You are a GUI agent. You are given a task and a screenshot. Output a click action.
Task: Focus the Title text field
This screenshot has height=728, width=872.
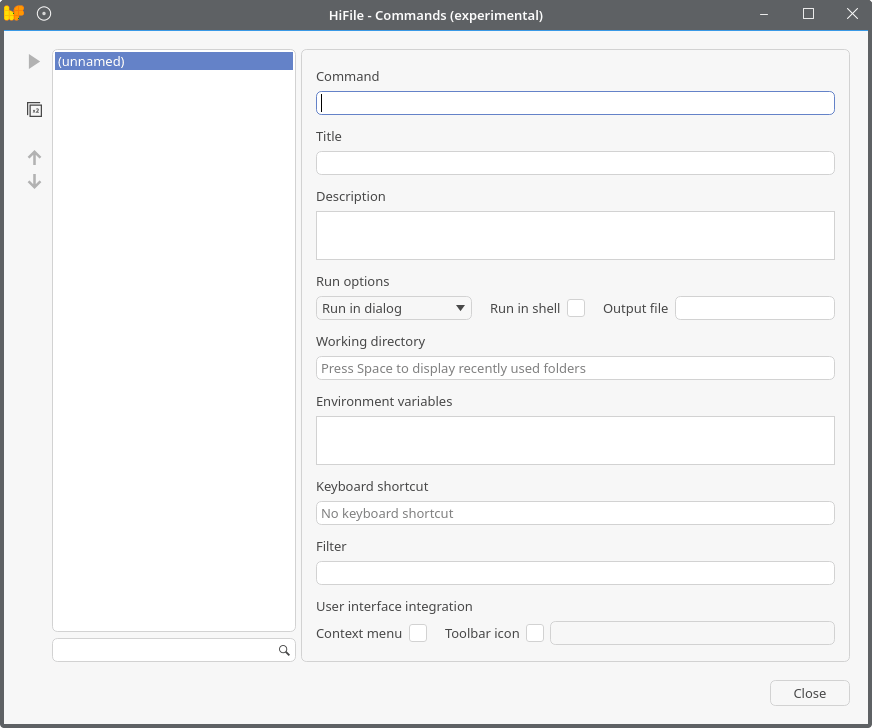click(575, 163)
